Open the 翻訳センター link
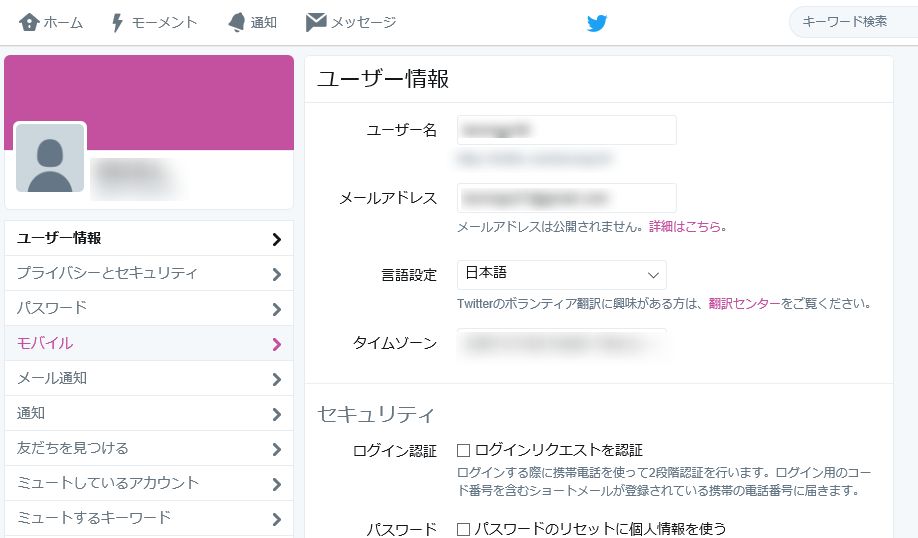The width and height of the screenshot is (918, 538). (745, 304)
